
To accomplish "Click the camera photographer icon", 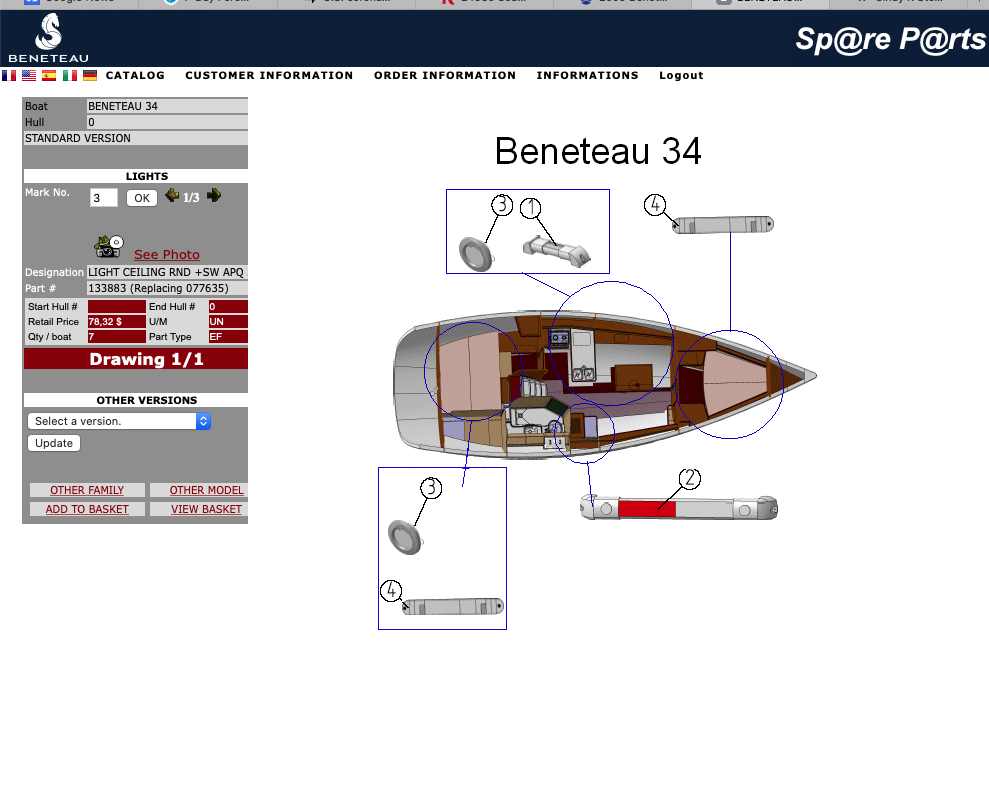I will tap(108, 247).
